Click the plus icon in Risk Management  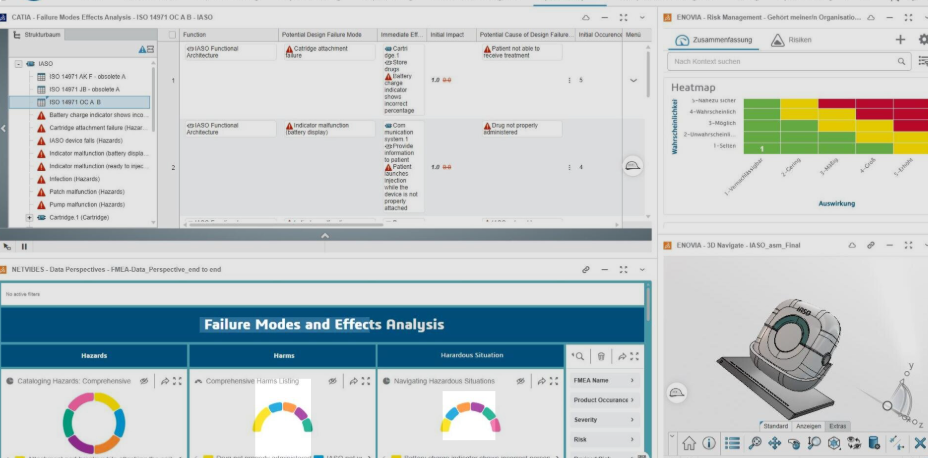900,40
